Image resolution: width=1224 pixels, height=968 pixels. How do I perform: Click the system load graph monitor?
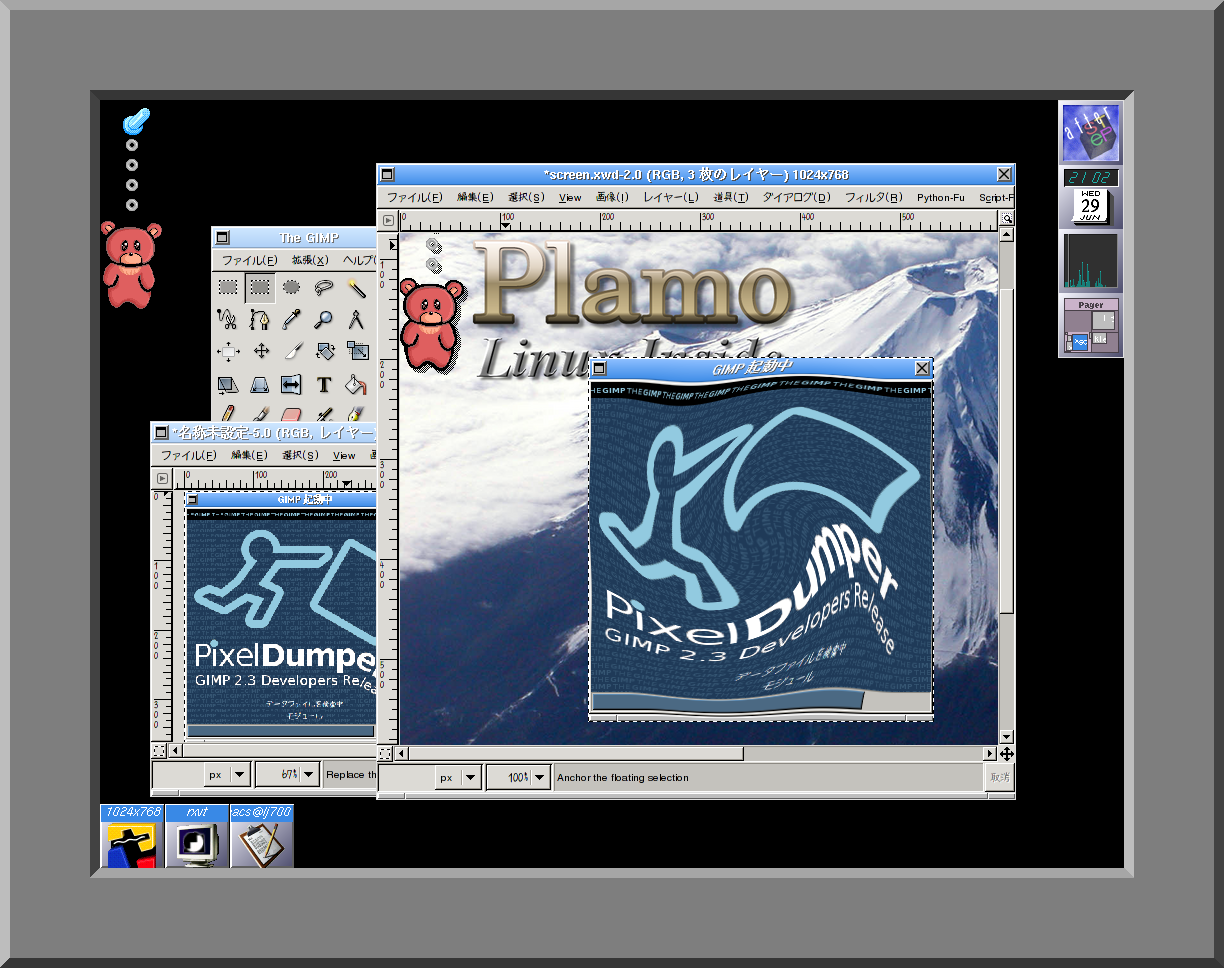1091,261
